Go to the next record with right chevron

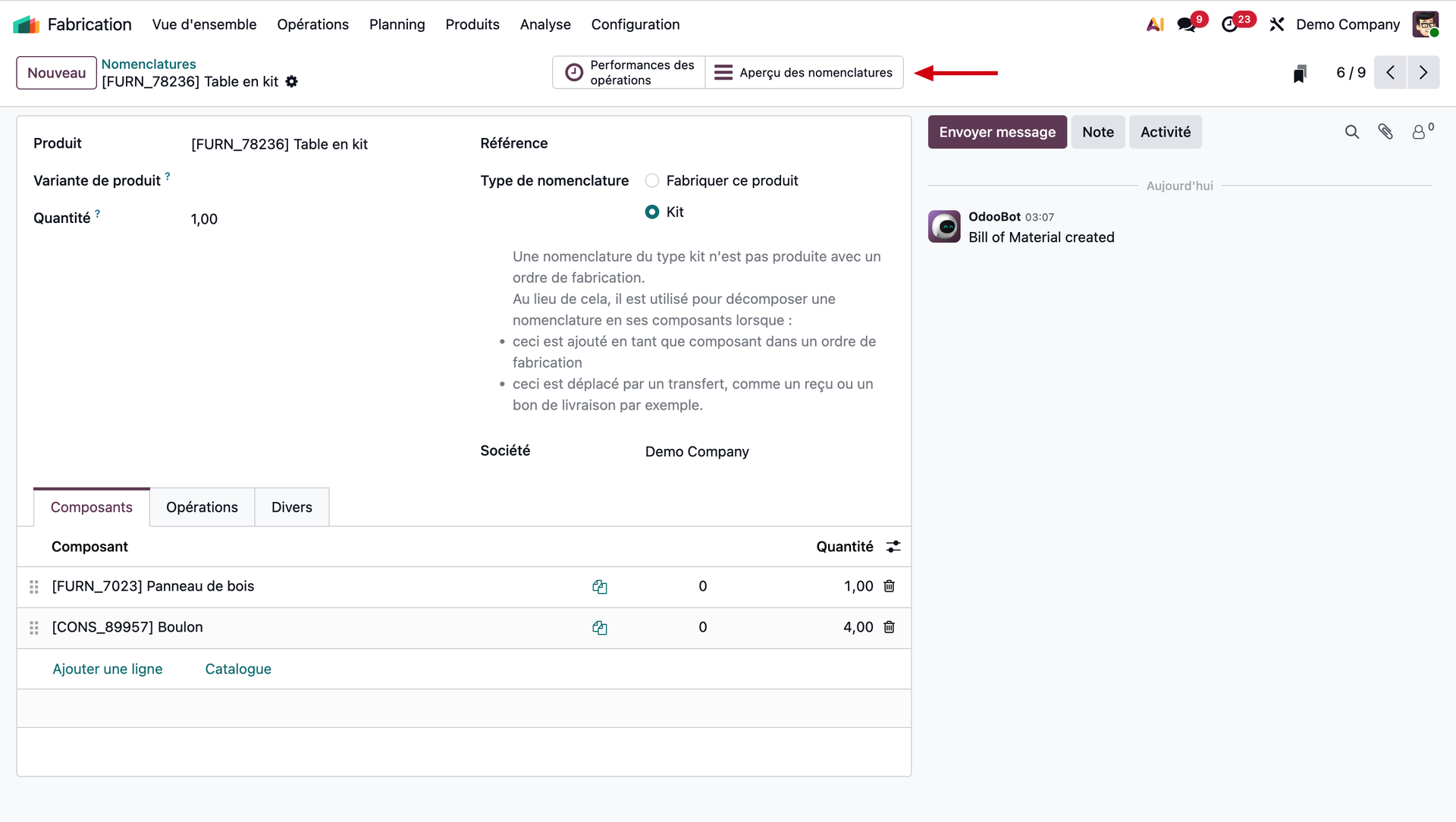pos(1423,73)
